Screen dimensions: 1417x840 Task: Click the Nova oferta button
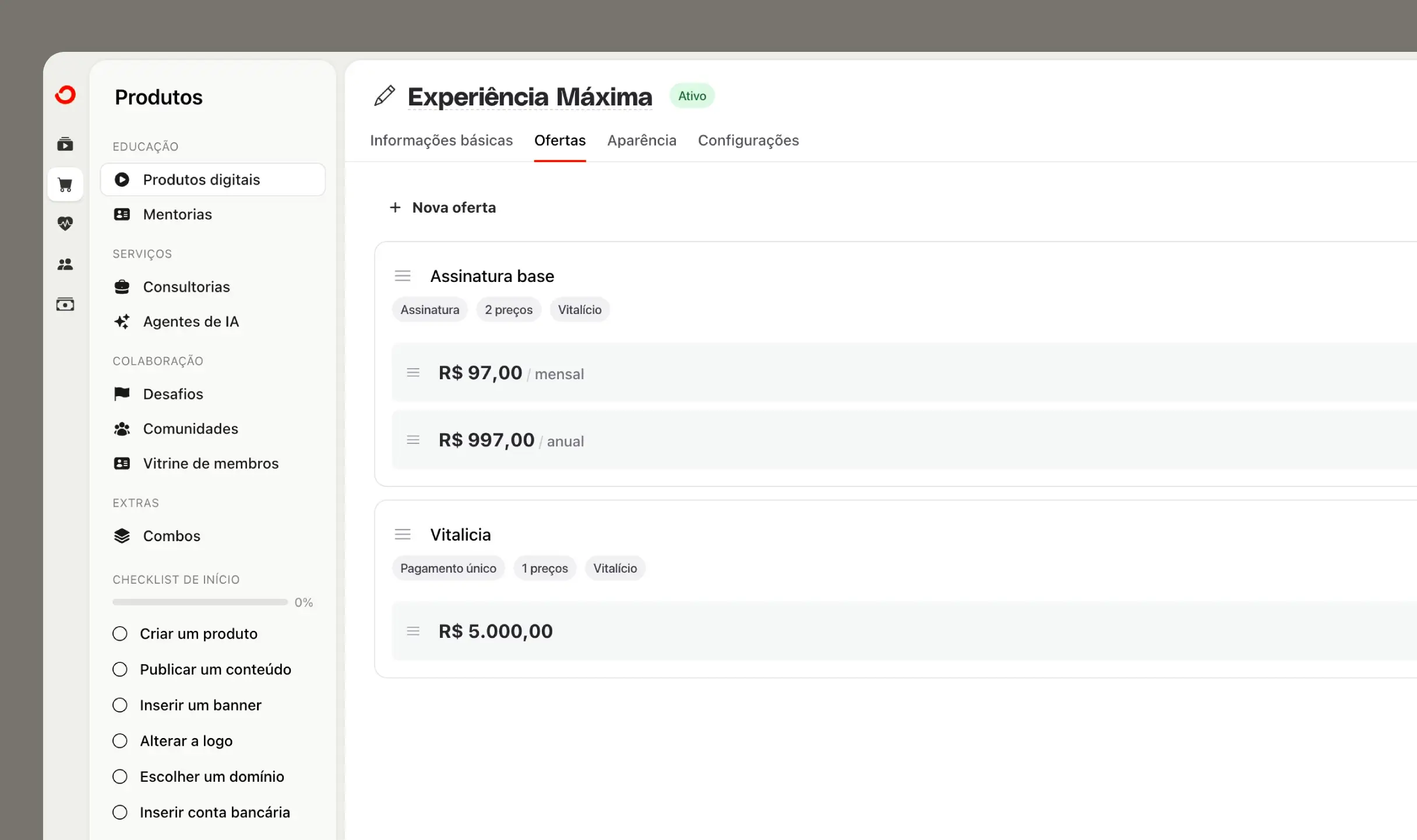(x=443, y=207)
